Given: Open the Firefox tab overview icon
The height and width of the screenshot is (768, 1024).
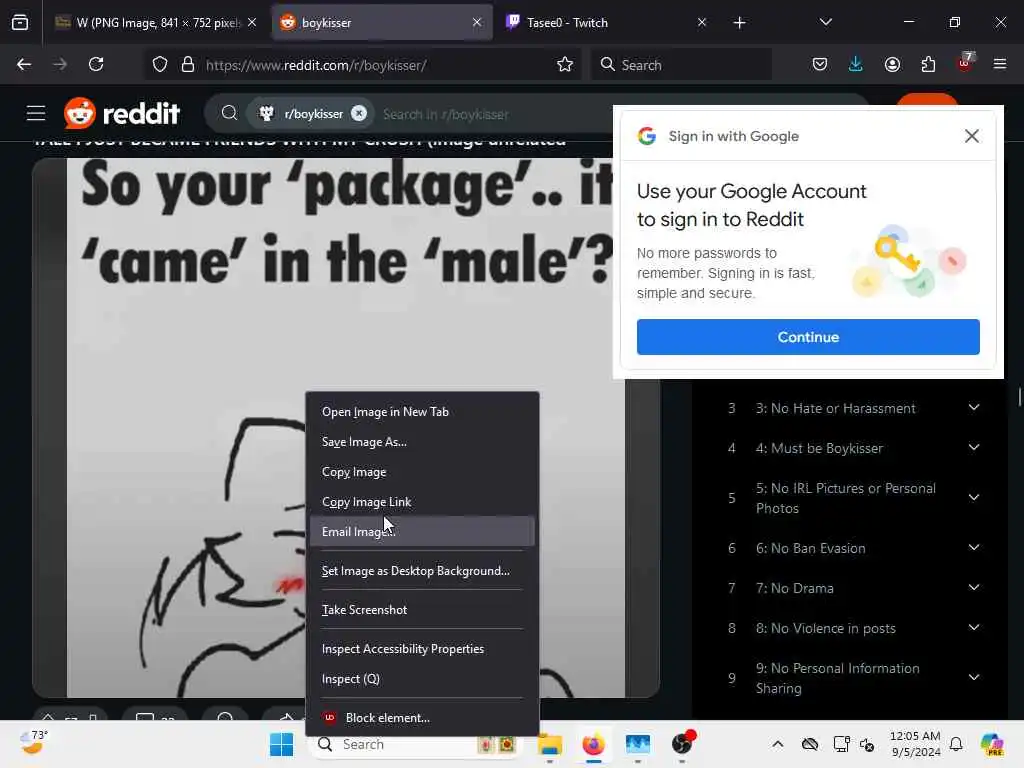Looking at the screenshot, I should 20,22.
